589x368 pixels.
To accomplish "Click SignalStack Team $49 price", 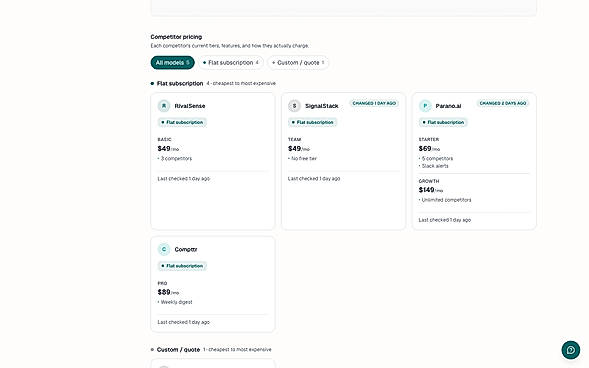I will [299, 149].
